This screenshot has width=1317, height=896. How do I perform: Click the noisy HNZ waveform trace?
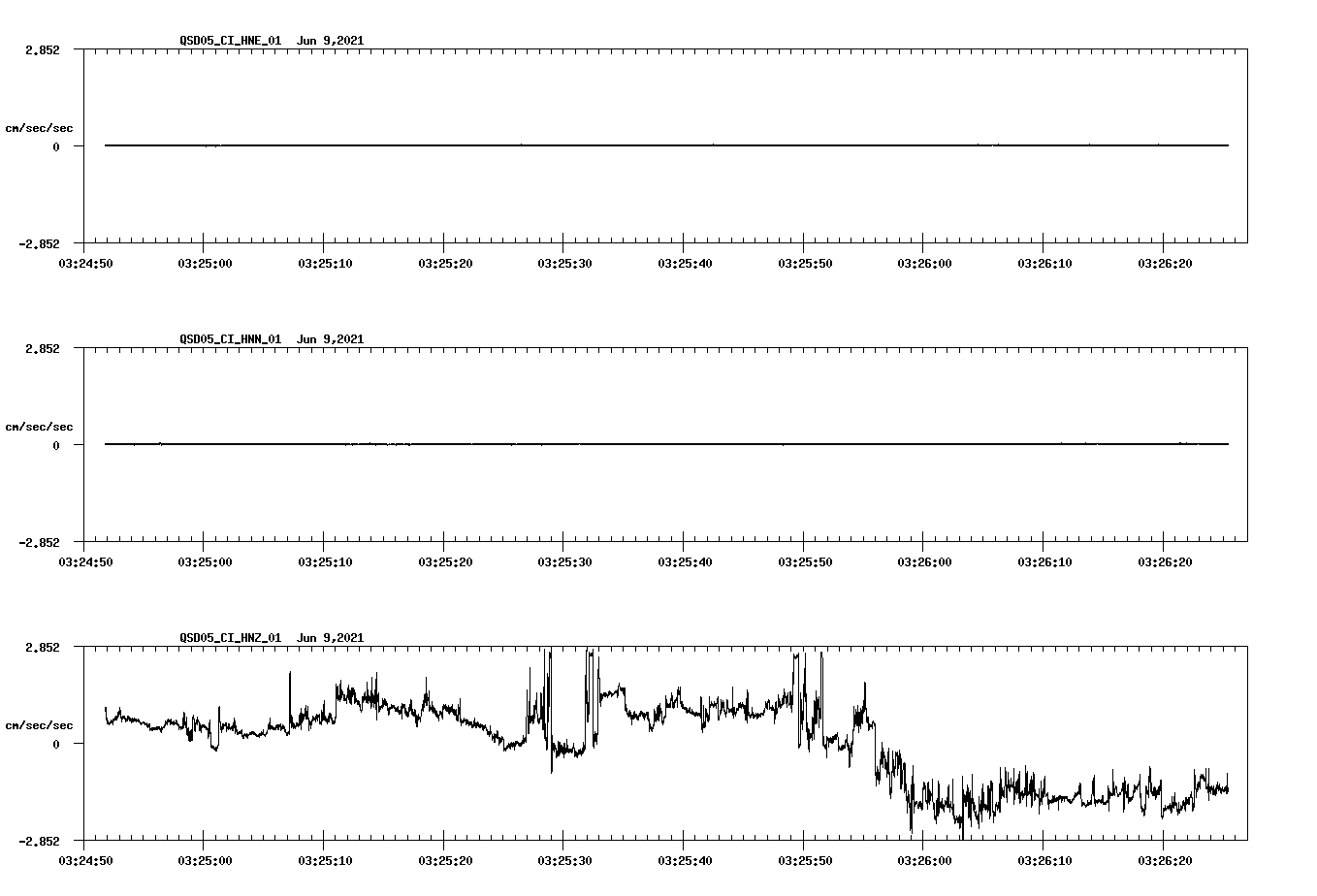[x=666, y=745]
